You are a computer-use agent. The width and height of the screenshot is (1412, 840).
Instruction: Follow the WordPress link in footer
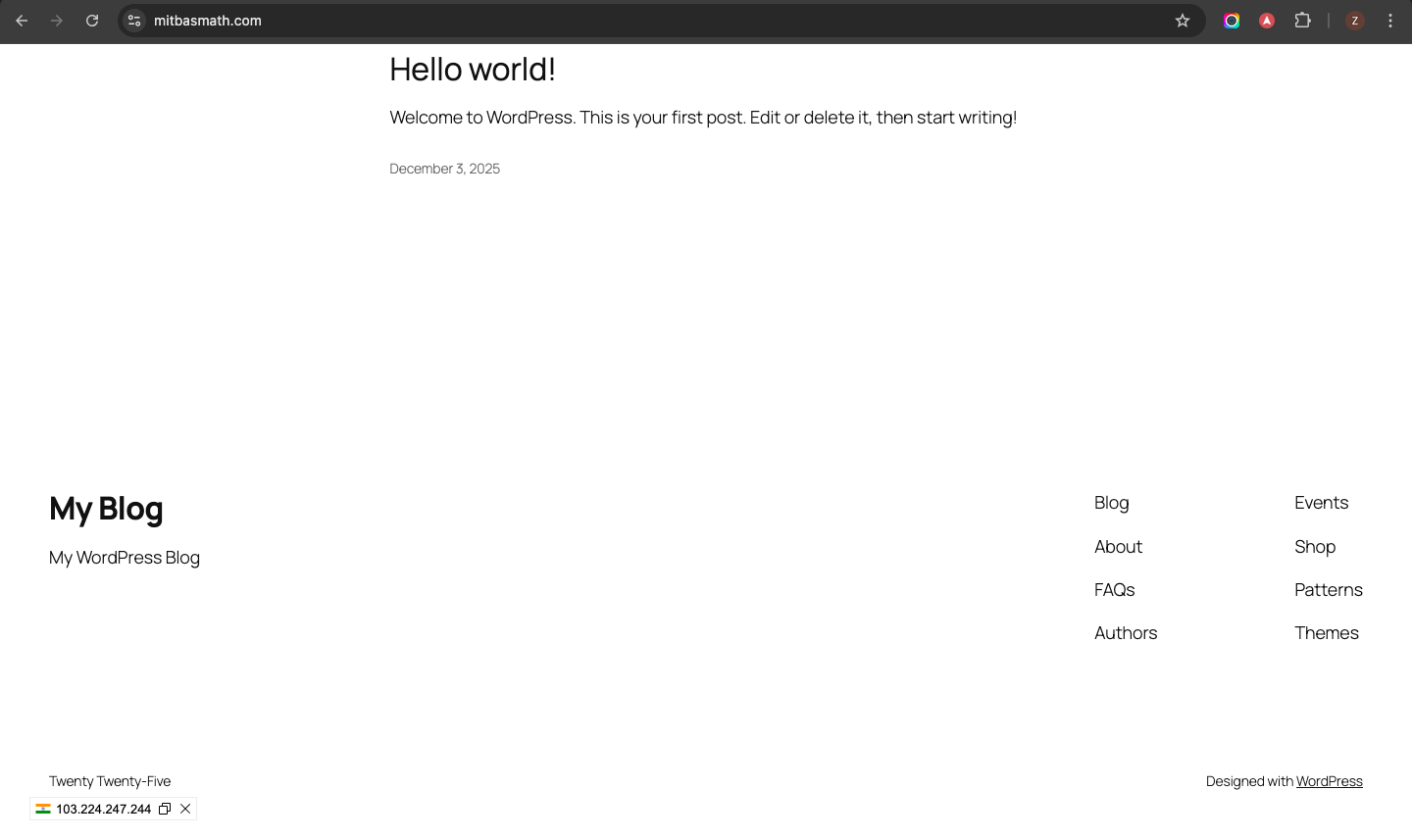(x=1329, y=781)
